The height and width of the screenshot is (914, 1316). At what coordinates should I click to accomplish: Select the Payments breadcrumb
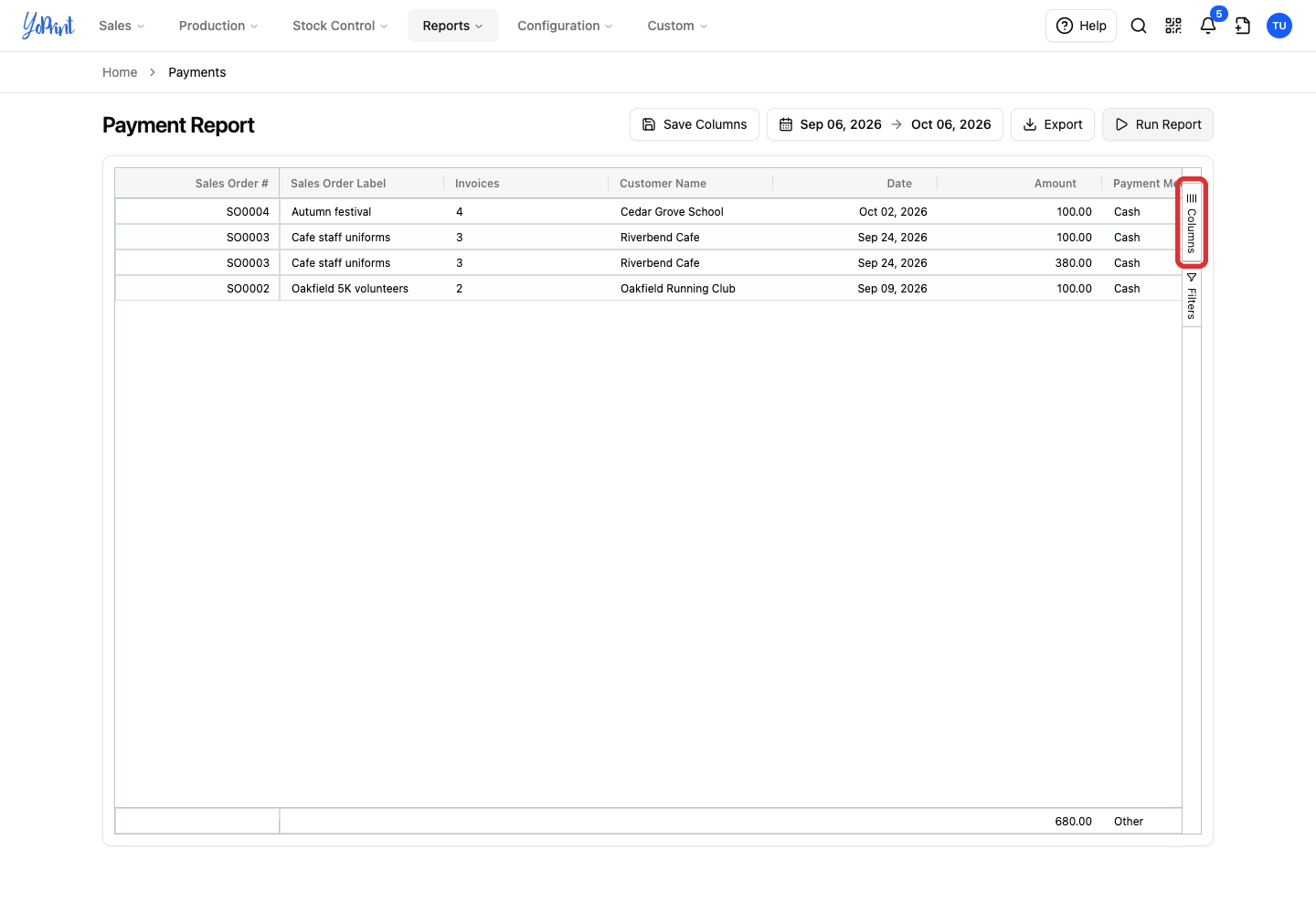[x=197, y=72]
